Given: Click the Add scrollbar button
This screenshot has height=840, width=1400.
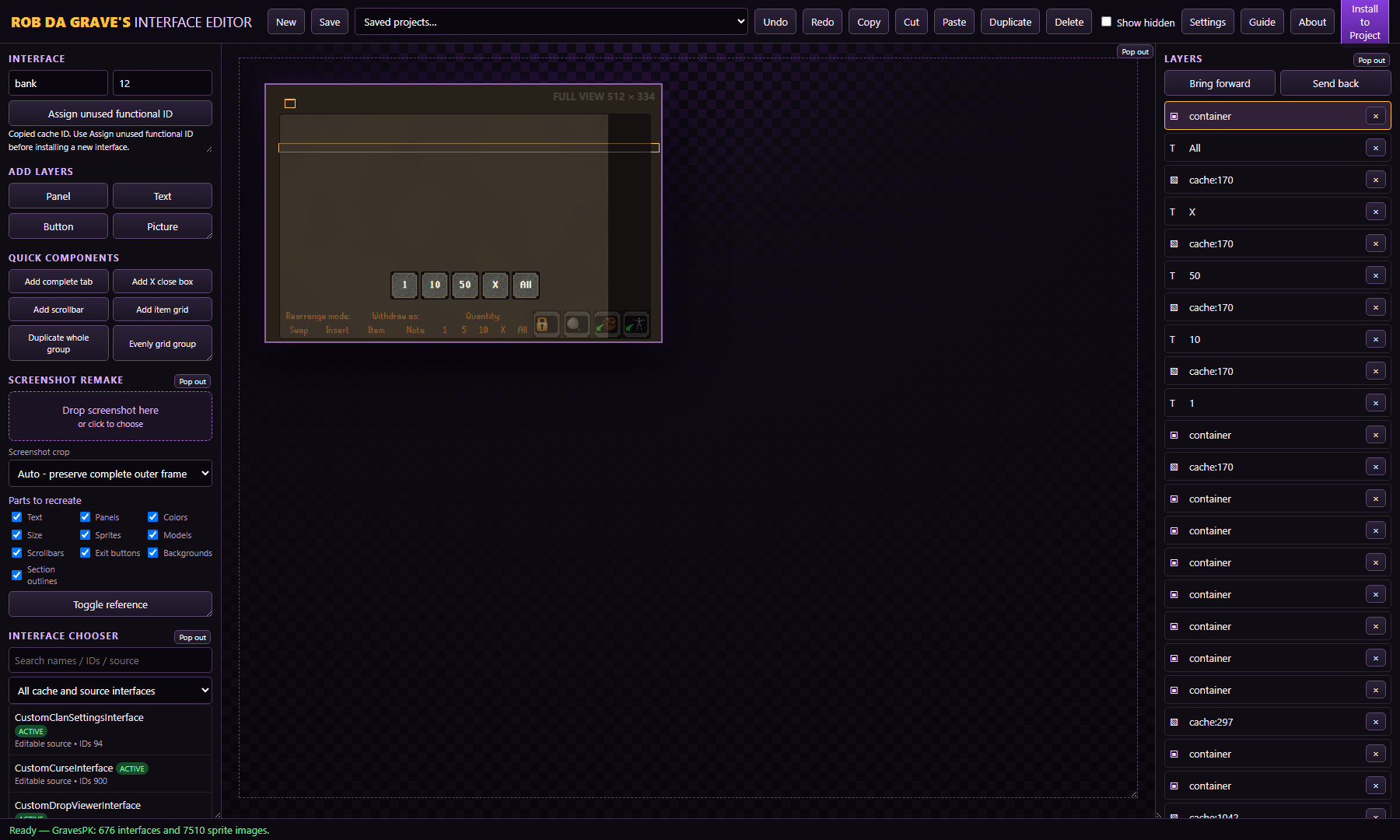Looking at the screenshot, I should coord(58,310).
